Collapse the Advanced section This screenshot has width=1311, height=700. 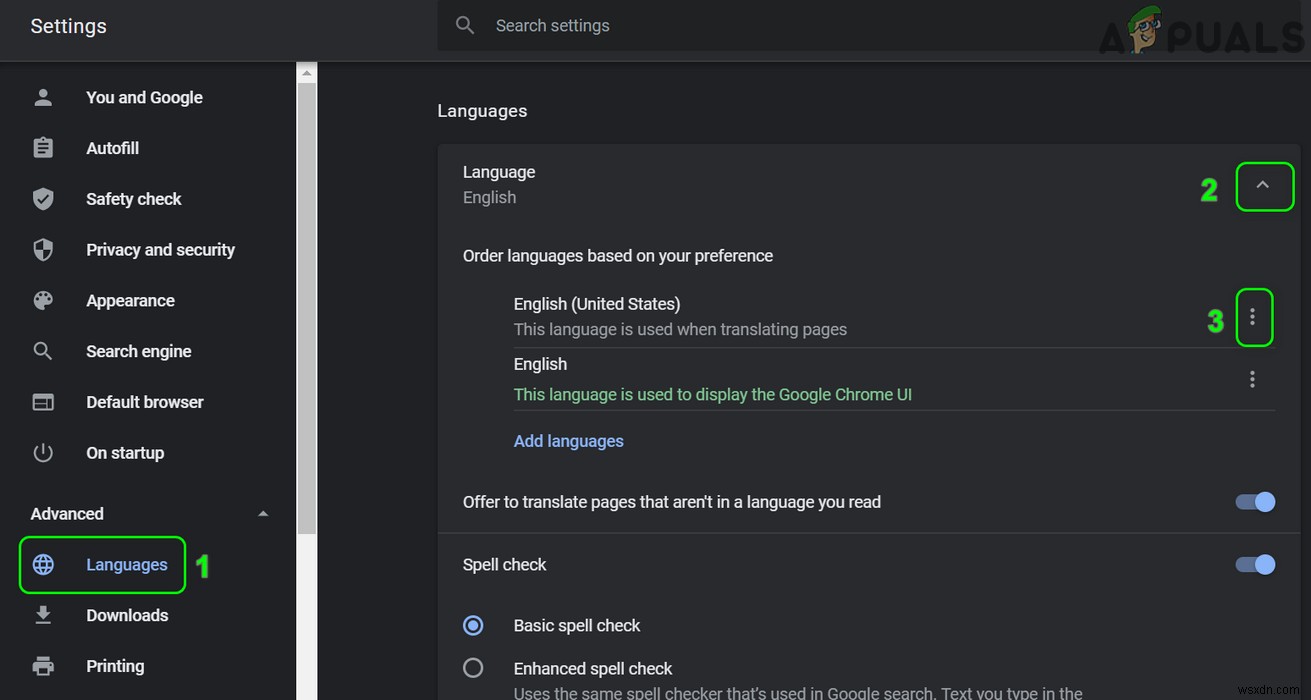point(262,512)
